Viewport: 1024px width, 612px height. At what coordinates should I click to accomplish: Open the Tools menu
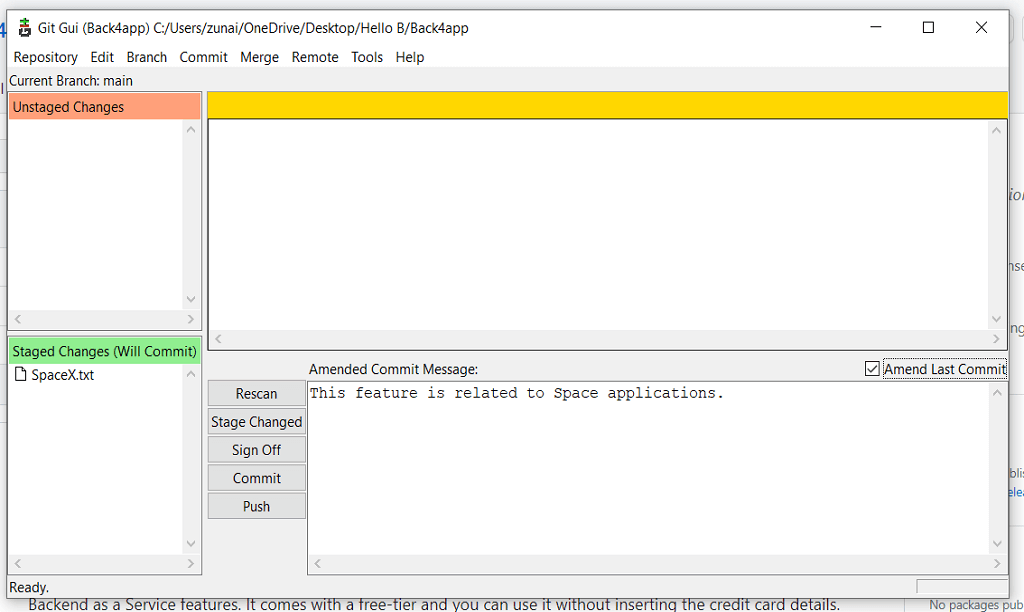tap(367, 57)
